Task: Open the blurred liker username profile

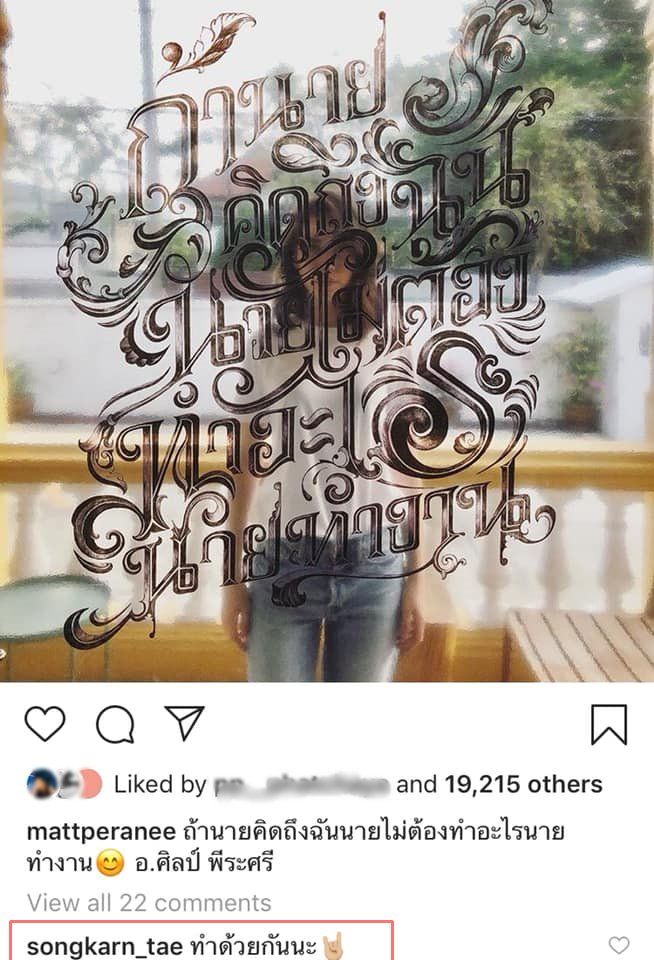Action: (x=301, y=785)
